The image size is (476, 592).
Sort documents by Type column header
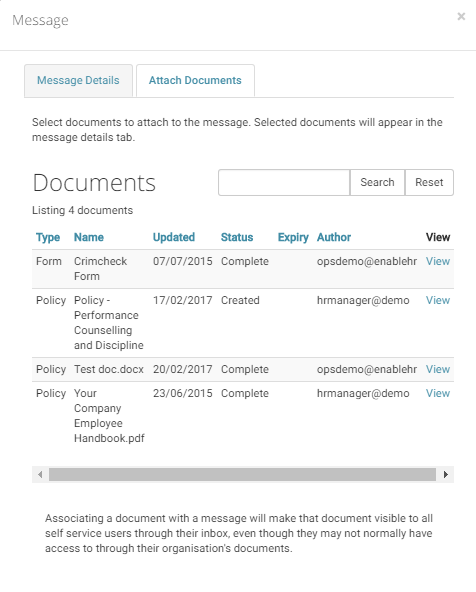48,237
